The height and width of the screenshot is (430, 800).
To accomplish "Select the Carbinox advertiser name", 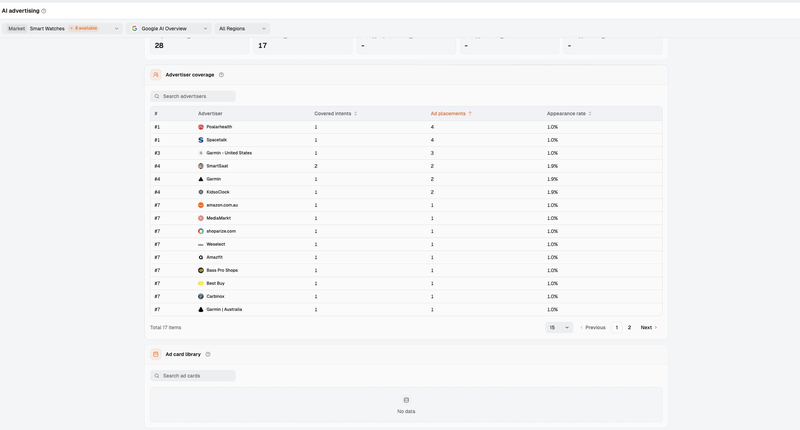I will (215, 296).
